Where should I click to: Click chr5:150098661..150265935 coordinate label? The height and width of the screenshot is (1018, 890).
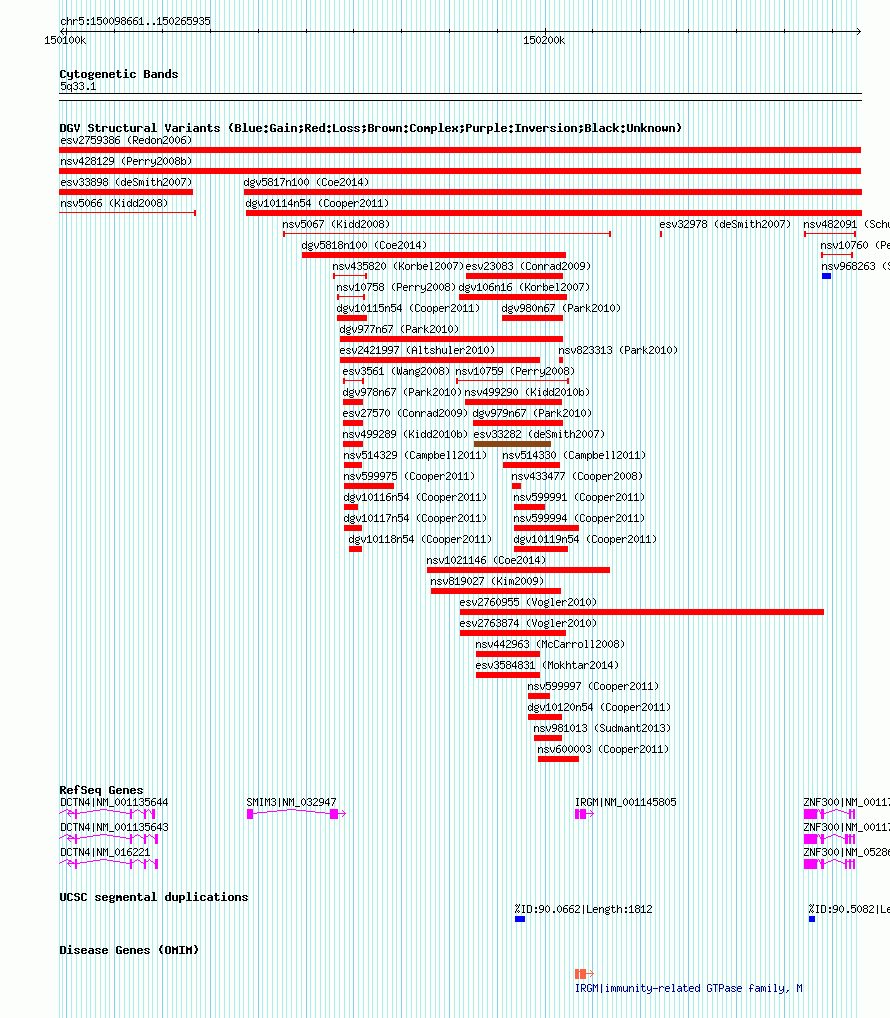135,21
